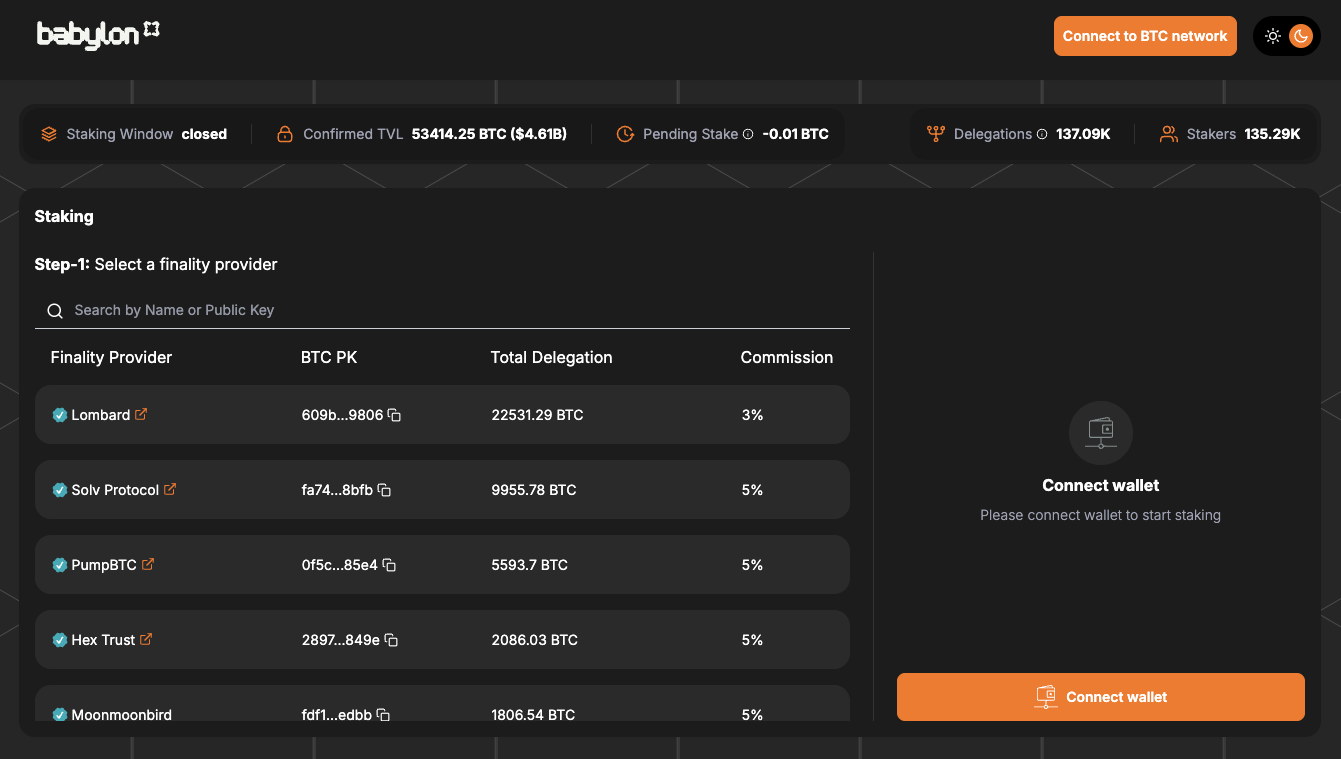Switch to dark mode moon icon
This screenshot has height=759, width=1341.
click(1300, 36)
